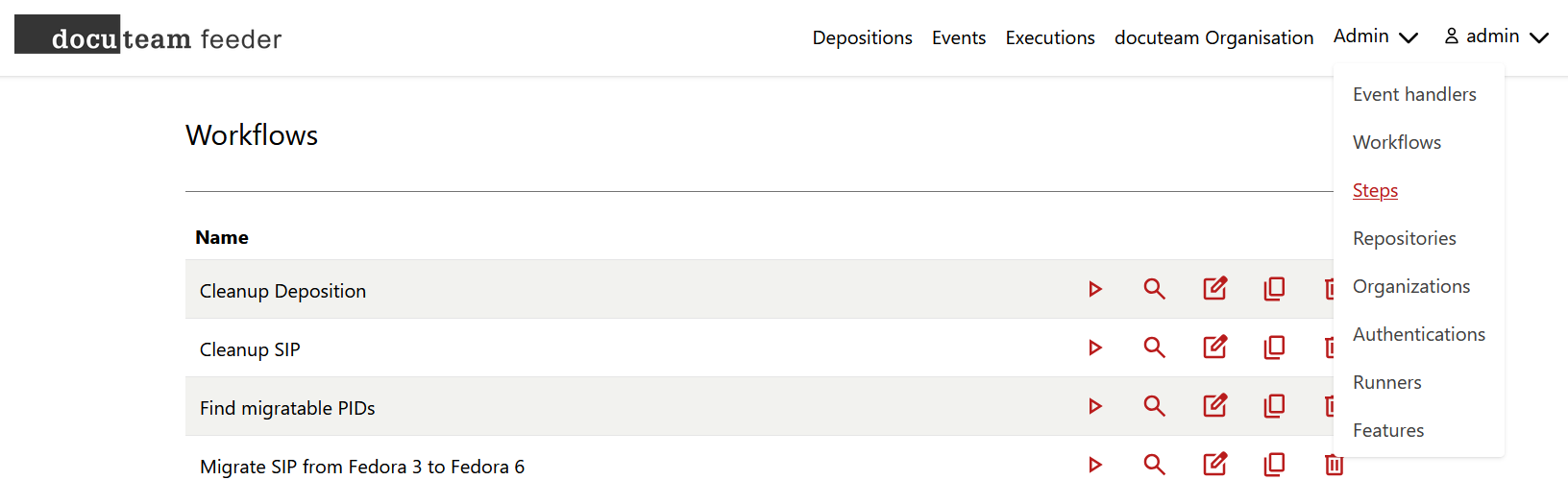
Task: Go to the Executions page
Action: 1049,37
